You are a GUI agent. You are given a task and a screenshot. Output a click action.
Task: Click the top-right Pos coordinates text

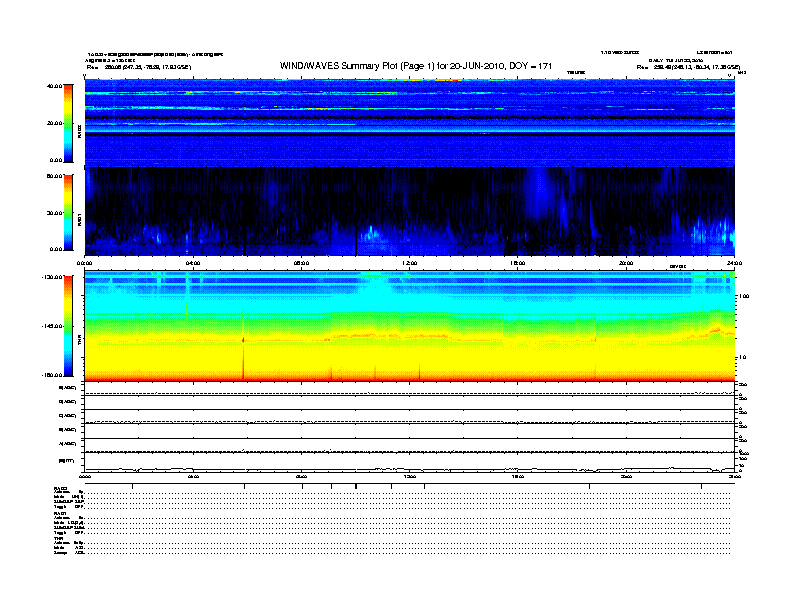click(688, 67)
